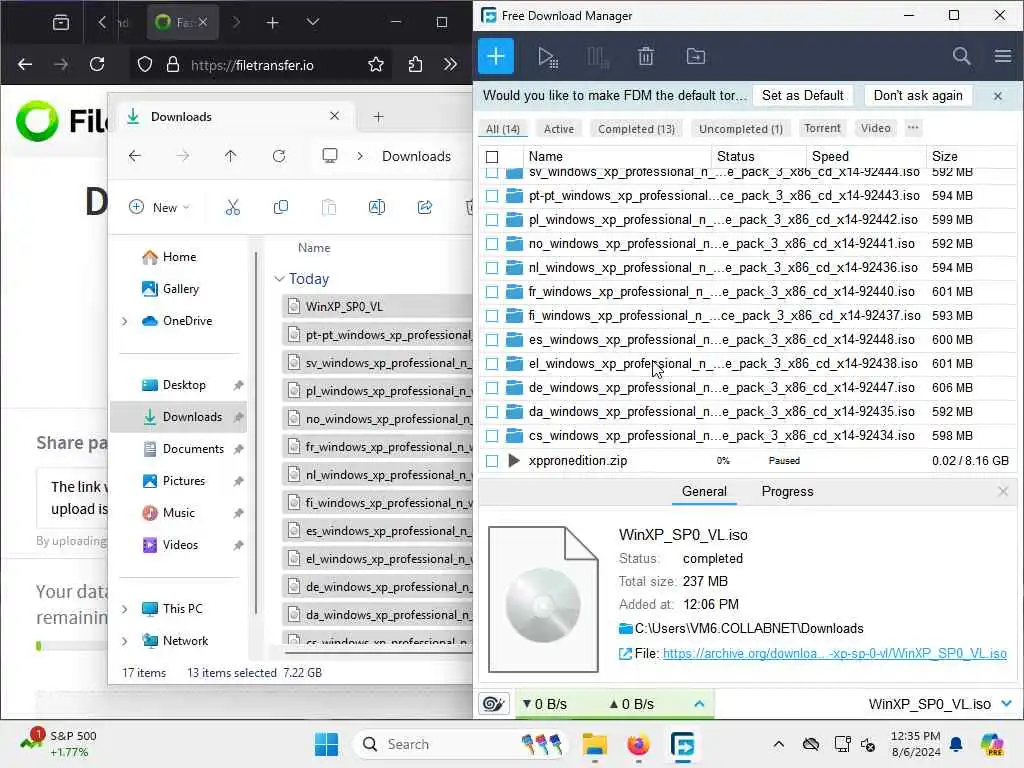
Task: Open WinXP_SP0_VL.iso bottom-right dropdown chevron
Action: pos(1006,704)
